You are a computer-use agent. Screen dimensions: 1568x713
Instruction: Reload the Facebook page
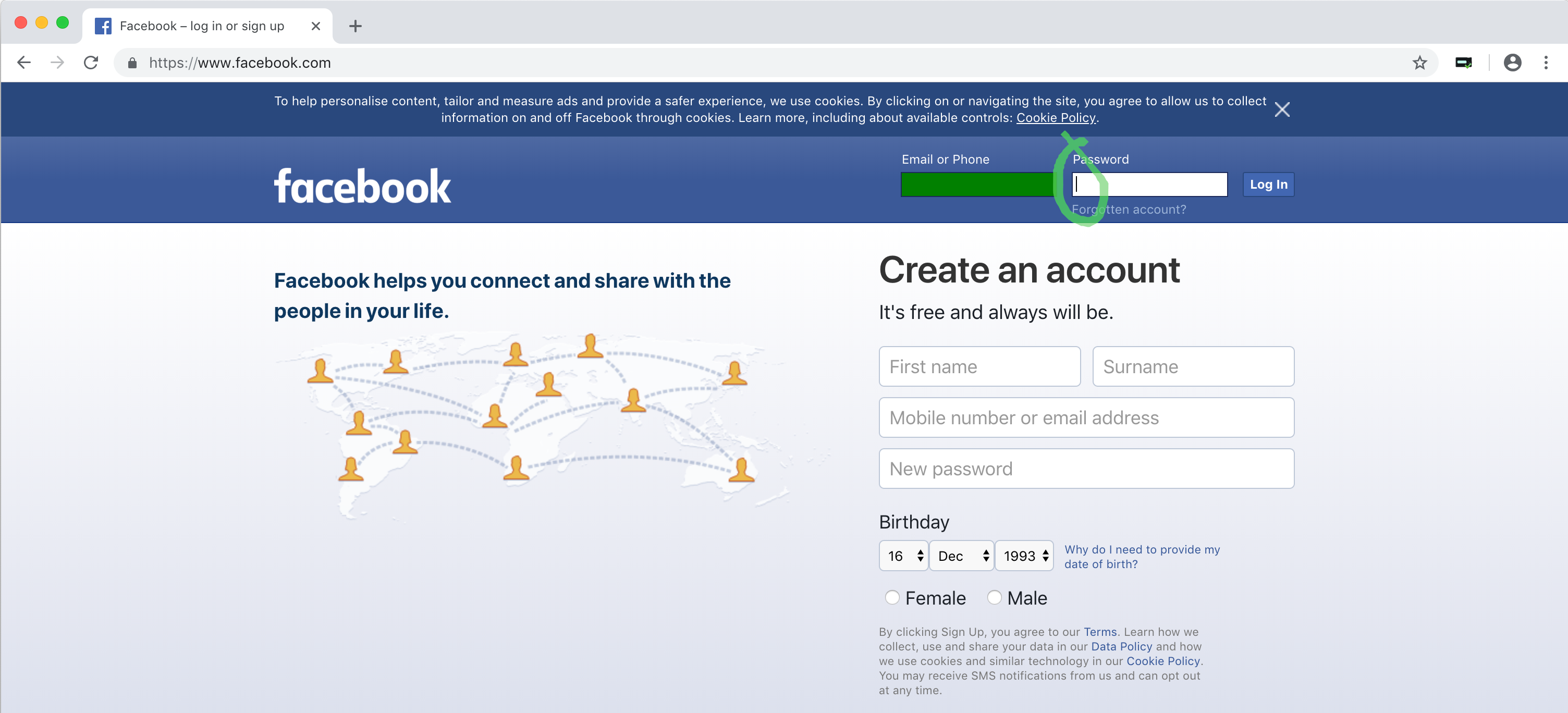(x=91, y=63)
